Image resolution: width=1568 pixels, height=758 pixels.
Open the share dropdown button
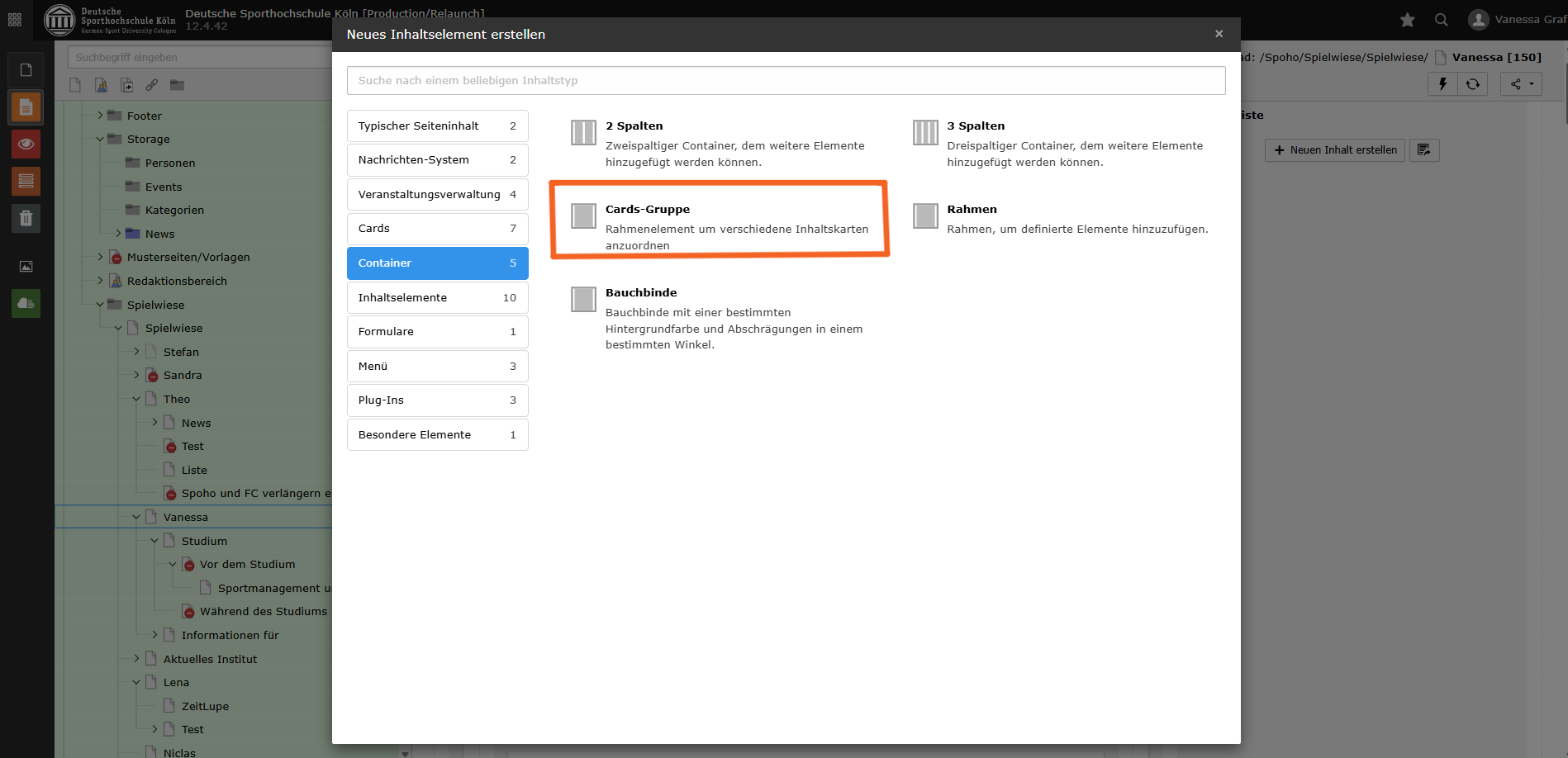pyautogui.click(x=1521, y=84)
